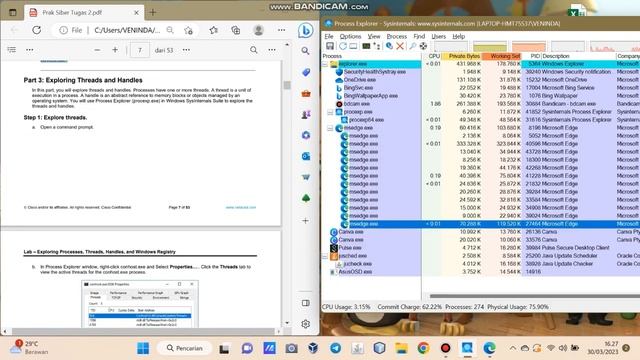Sort by PID column header
Viewport: 640px width, 360px height.
531,56
